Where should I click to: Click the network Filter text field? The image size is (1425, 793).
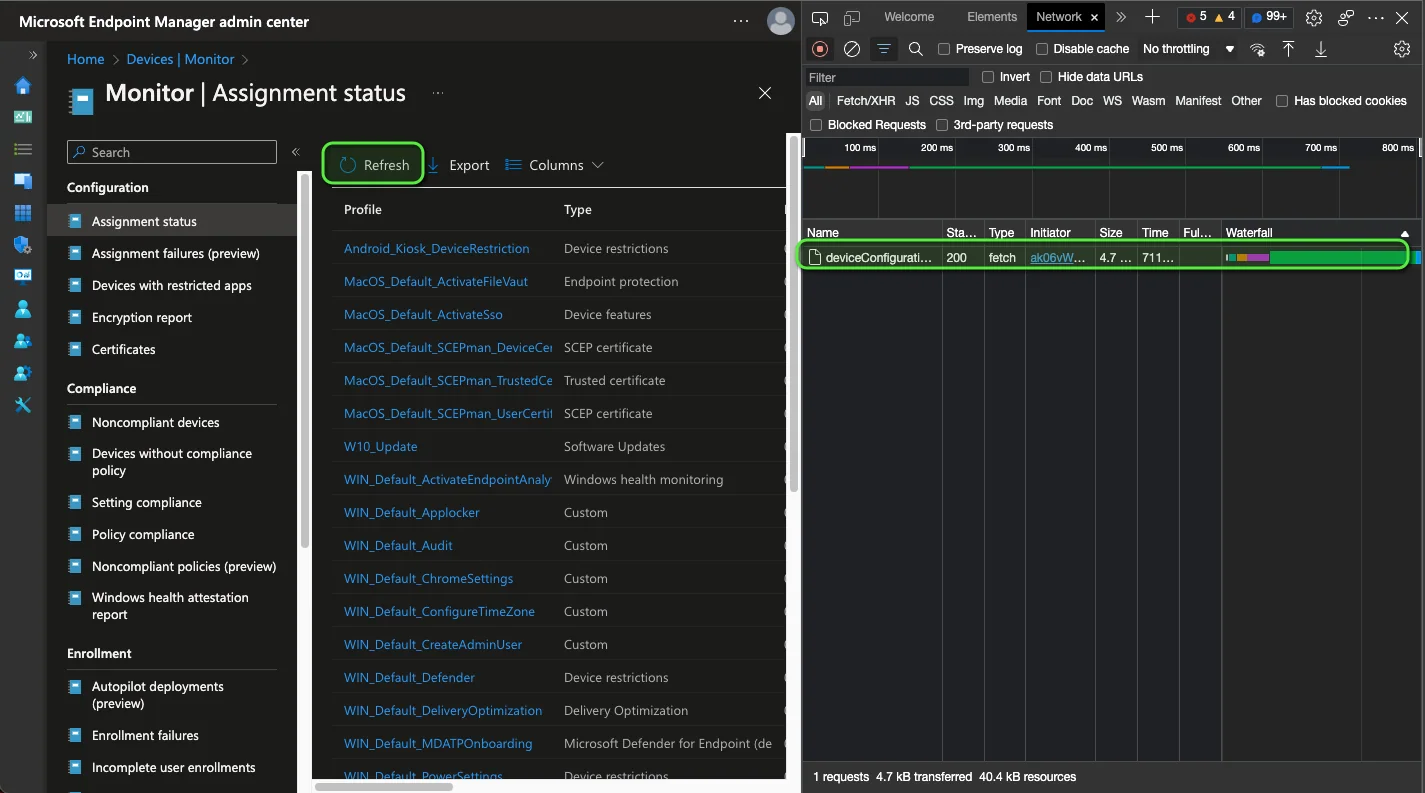tap(888, 77)
